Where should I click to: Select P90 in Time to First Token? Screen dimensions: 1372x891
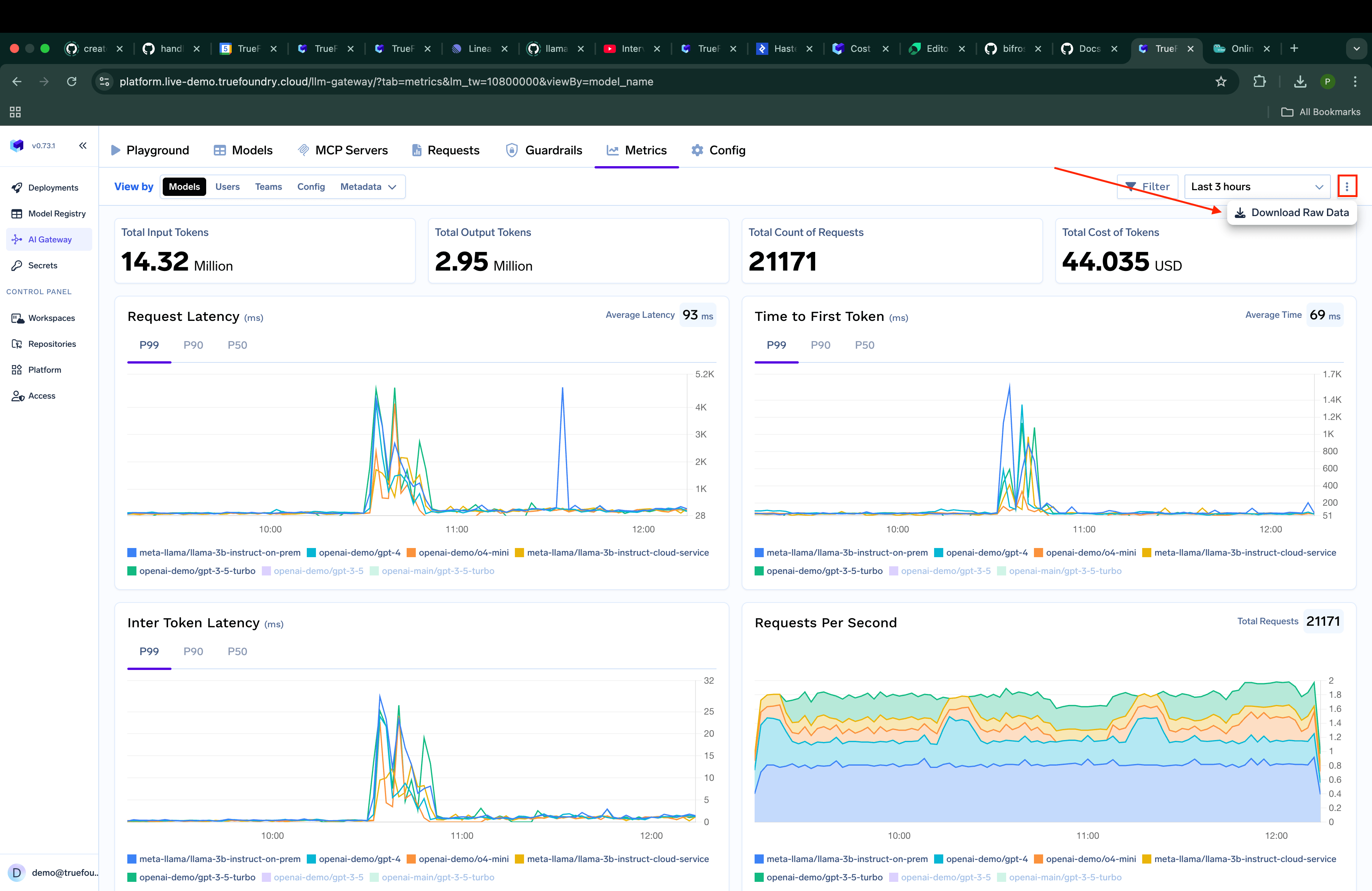pyautogui.click(x=820, y=345)
